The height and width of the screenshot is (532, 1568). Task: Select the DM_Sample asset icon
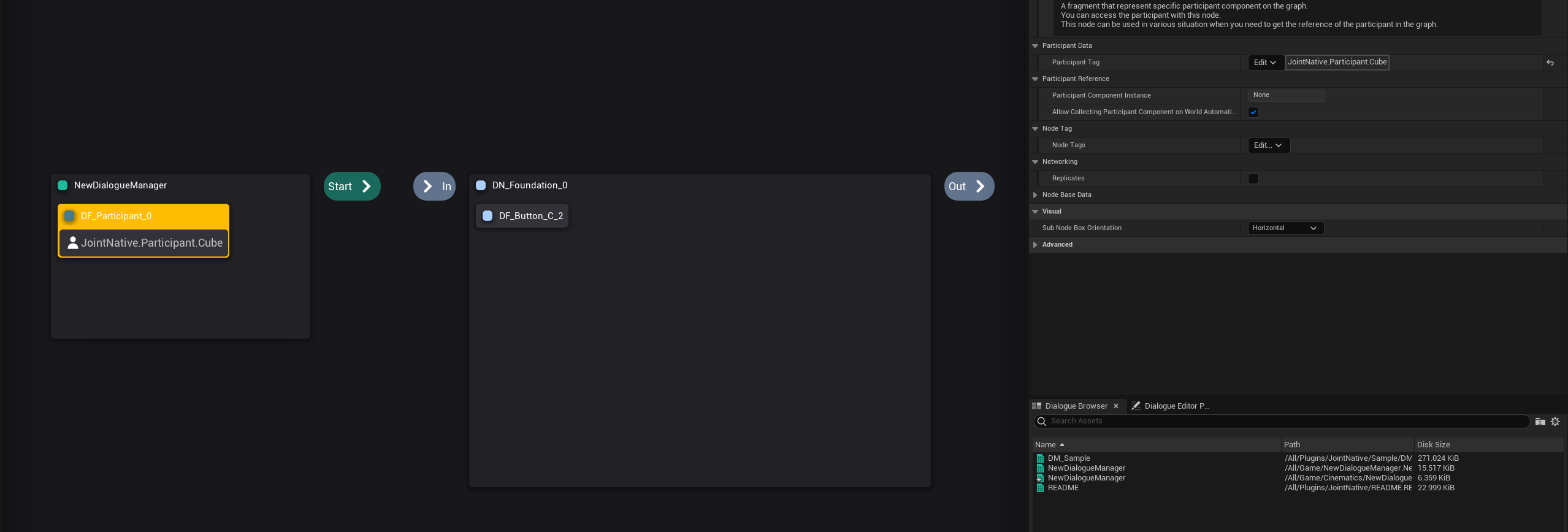[1040, 458]
